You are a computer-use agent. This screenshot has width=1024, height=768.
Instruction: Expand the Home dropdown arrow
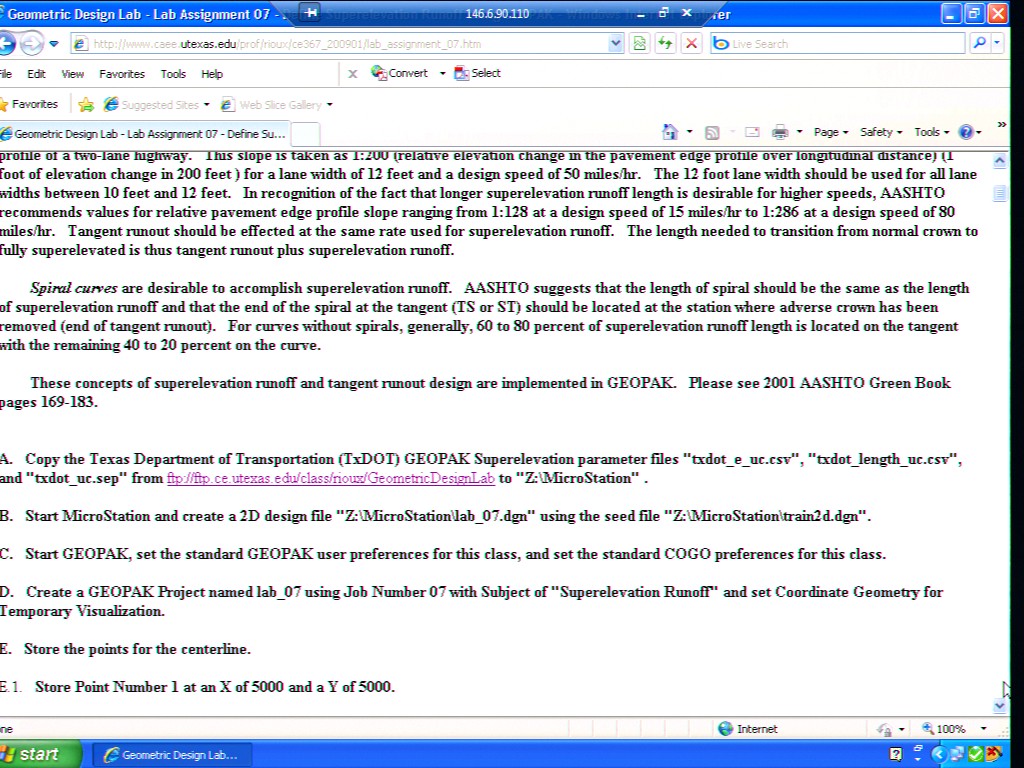(690, 132)
